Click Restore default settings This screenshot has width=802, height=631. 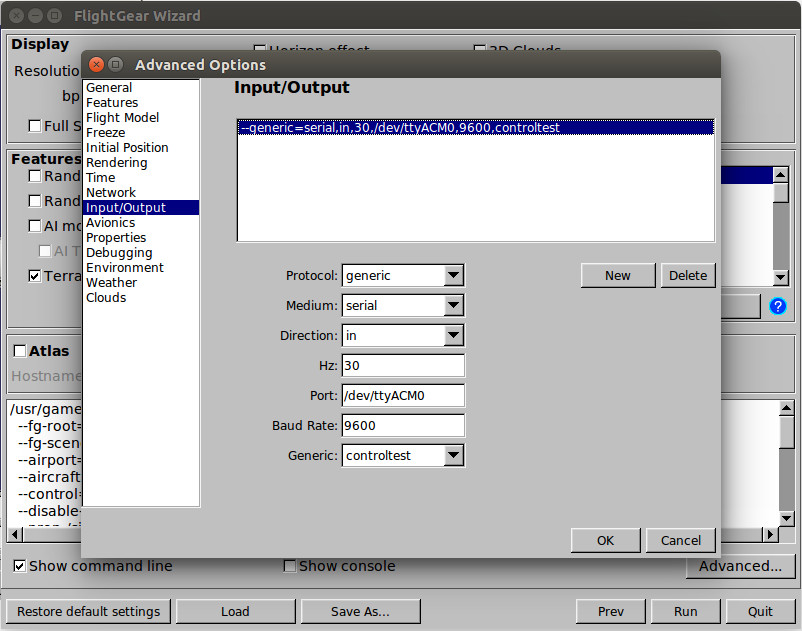(x=88, y=612)
